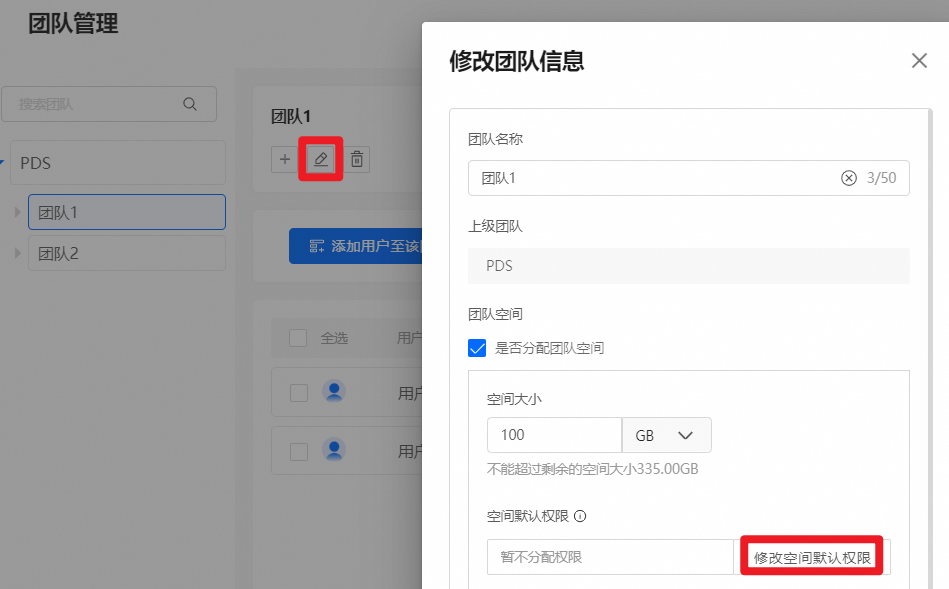Viewport: 949px width, 589px height.
Task: Click the 3/50 character counter
Action: coord(881,178)
